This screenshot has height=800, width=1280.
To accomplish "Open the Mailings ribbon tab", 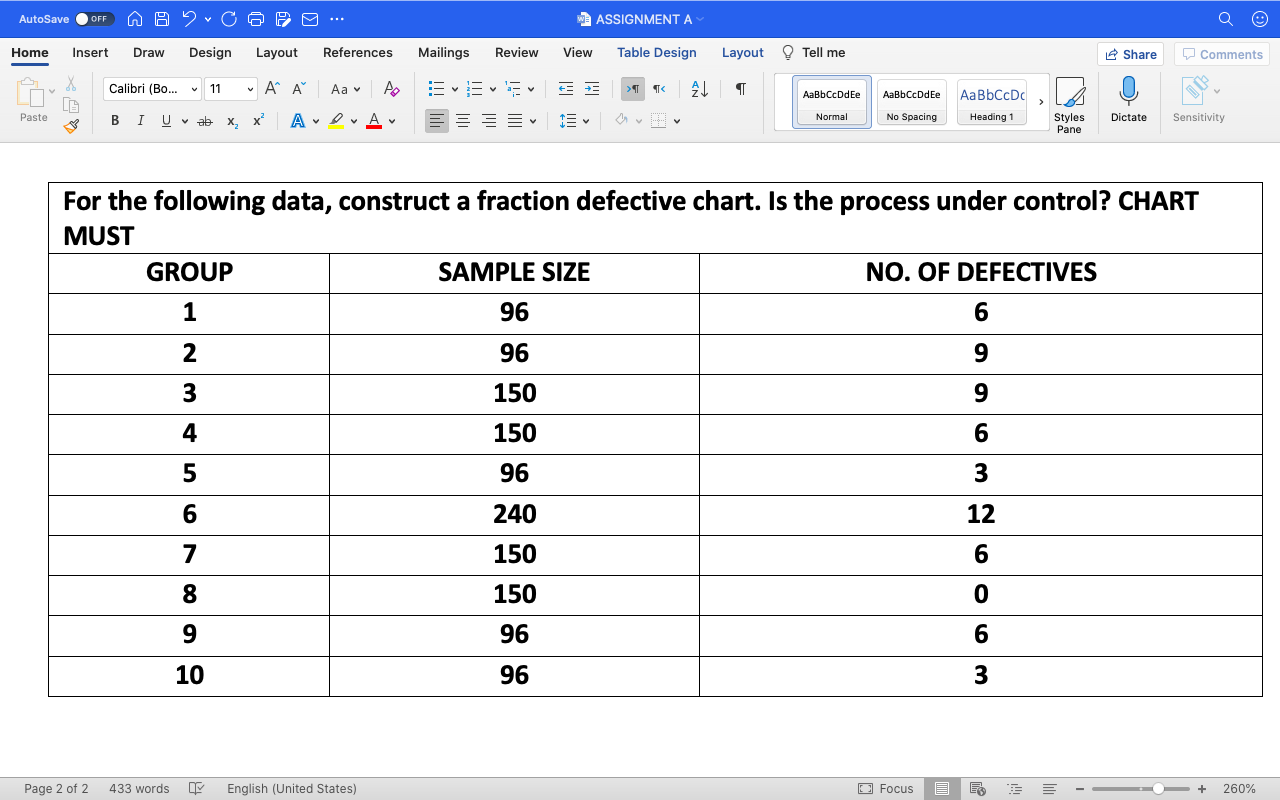I will (443, 52).
